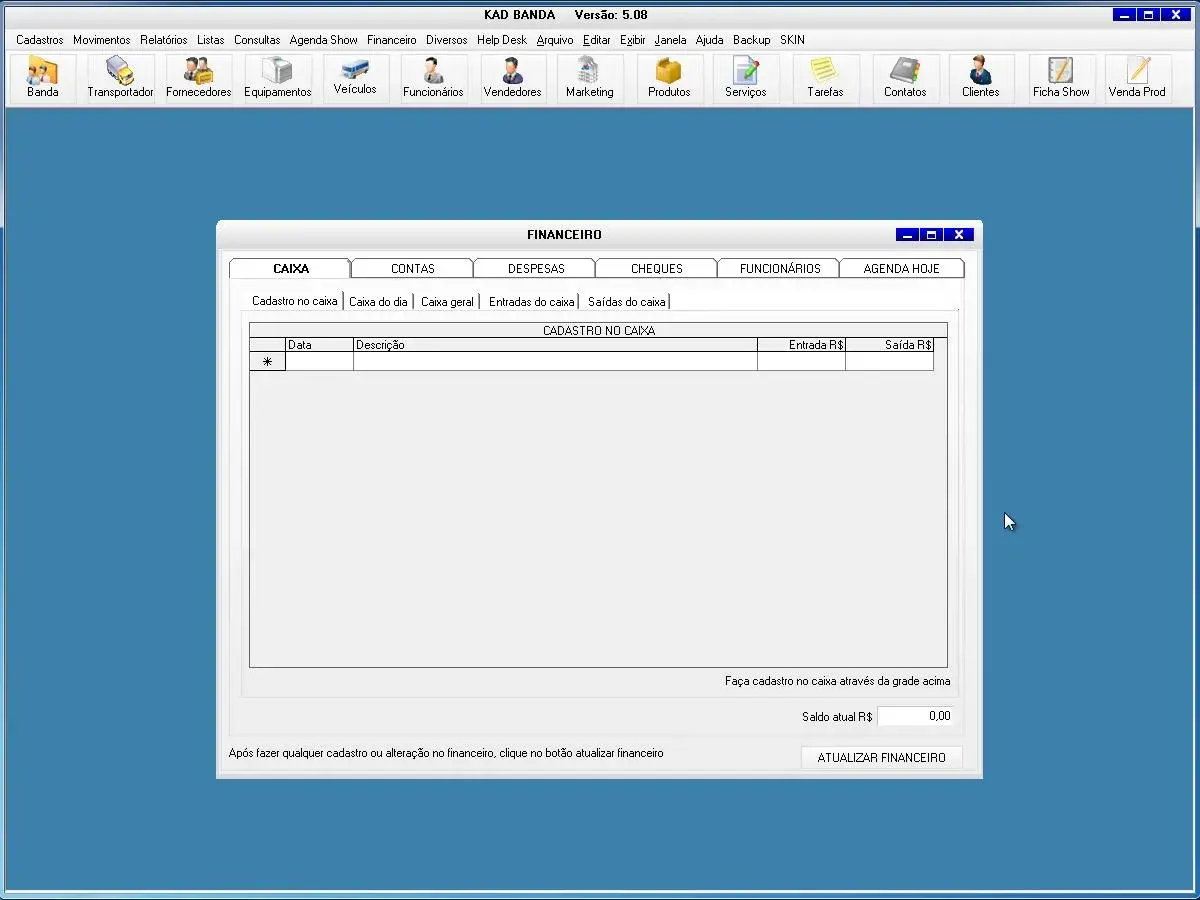Viewport: 1200px width, 900px height.
Task: Click the Transportador truck icon
Action: tap(120, 78)
